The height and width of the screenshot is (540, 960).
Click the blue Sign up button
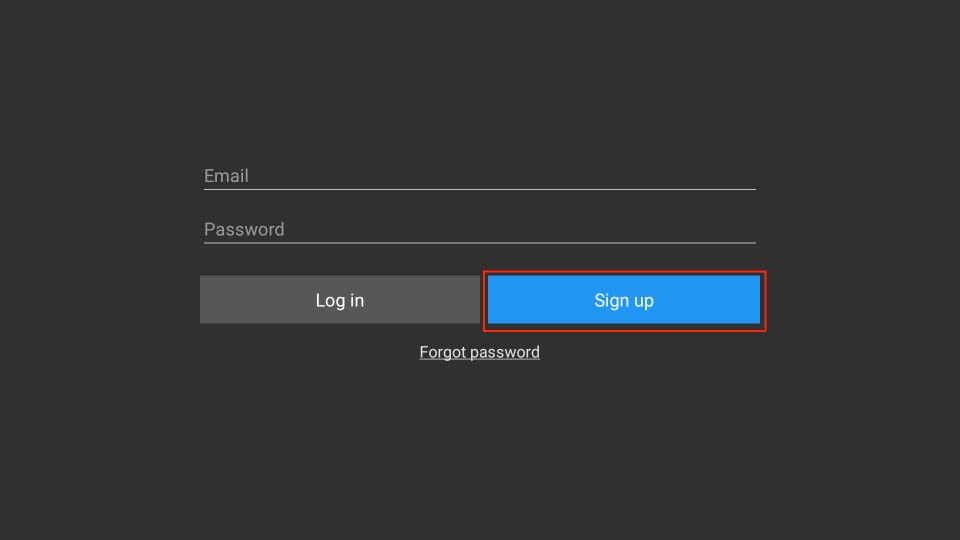(x=624, y=299)
